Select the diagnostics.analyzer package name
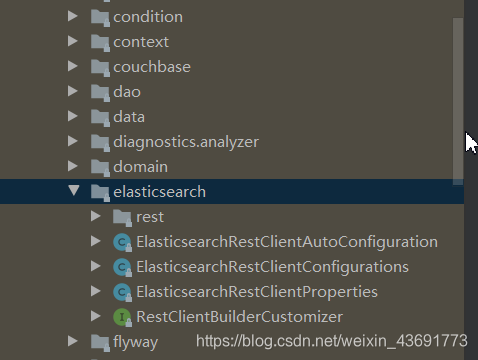The image size is (478, 360). [x=186, y=143]
